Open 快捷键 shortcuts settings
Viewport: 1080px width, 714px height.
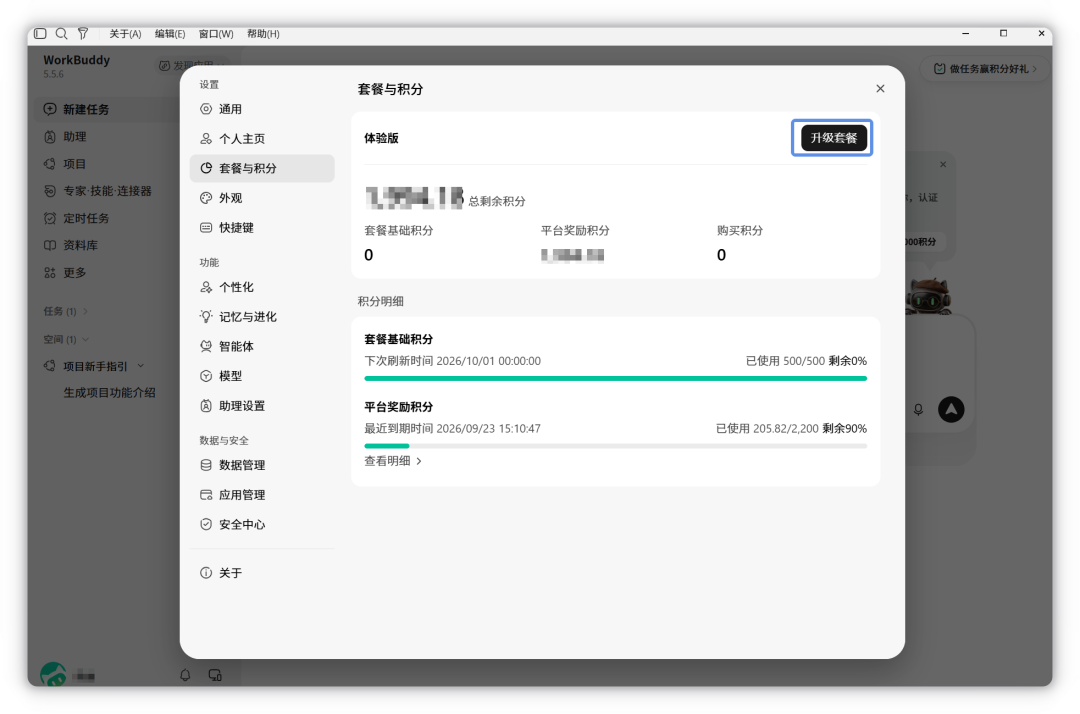tap(262, 227)
